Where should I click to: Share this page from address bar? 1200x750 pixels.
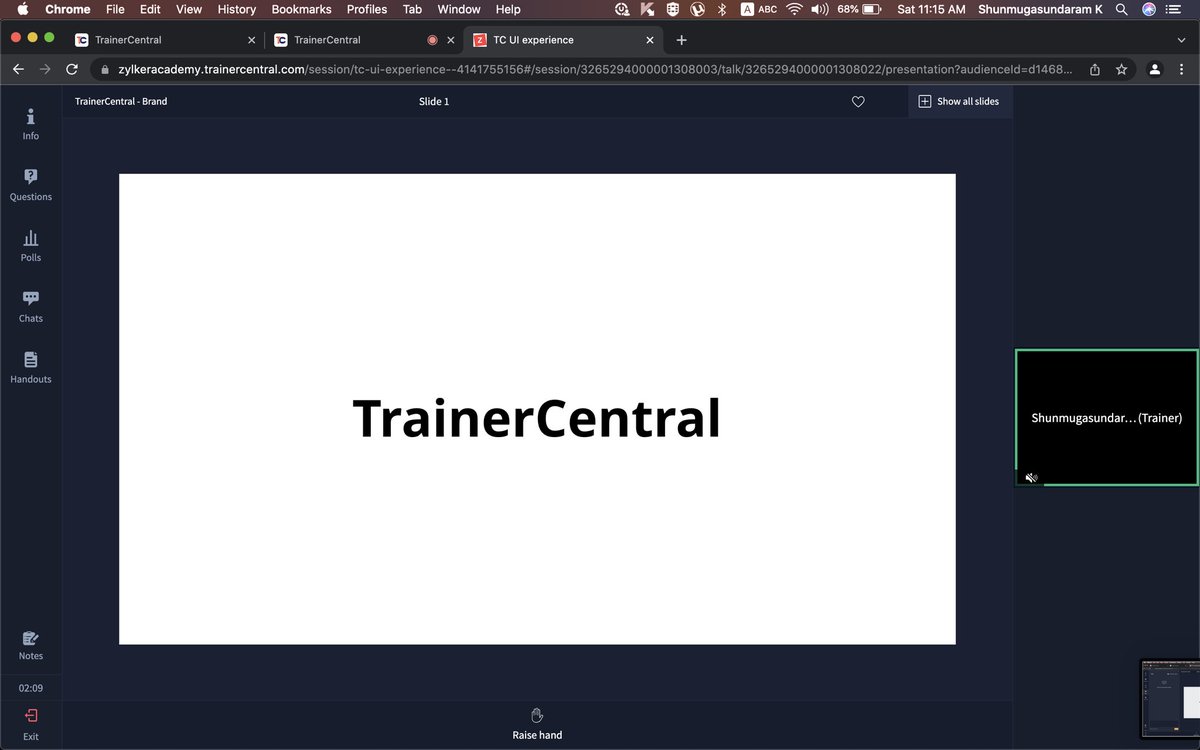[x=1095, y=69]
